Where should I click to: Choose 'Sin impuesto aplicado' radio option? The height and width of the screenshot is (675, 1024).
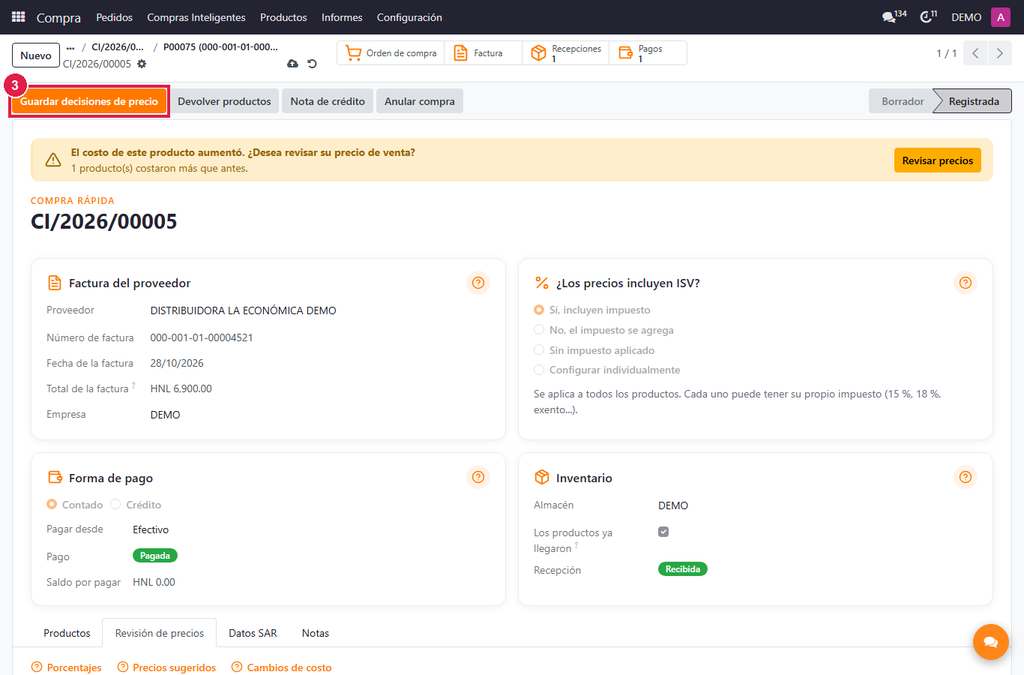pyautogui.click(x=539, y=351)
